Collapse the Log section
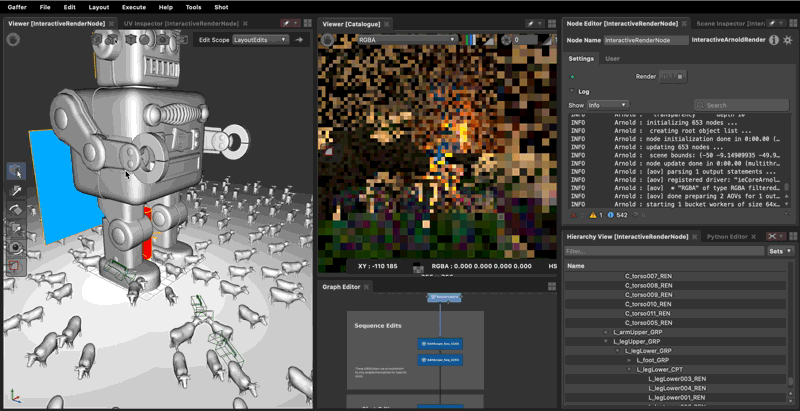This screenshot has height=411, width=800. click(572, 92)
